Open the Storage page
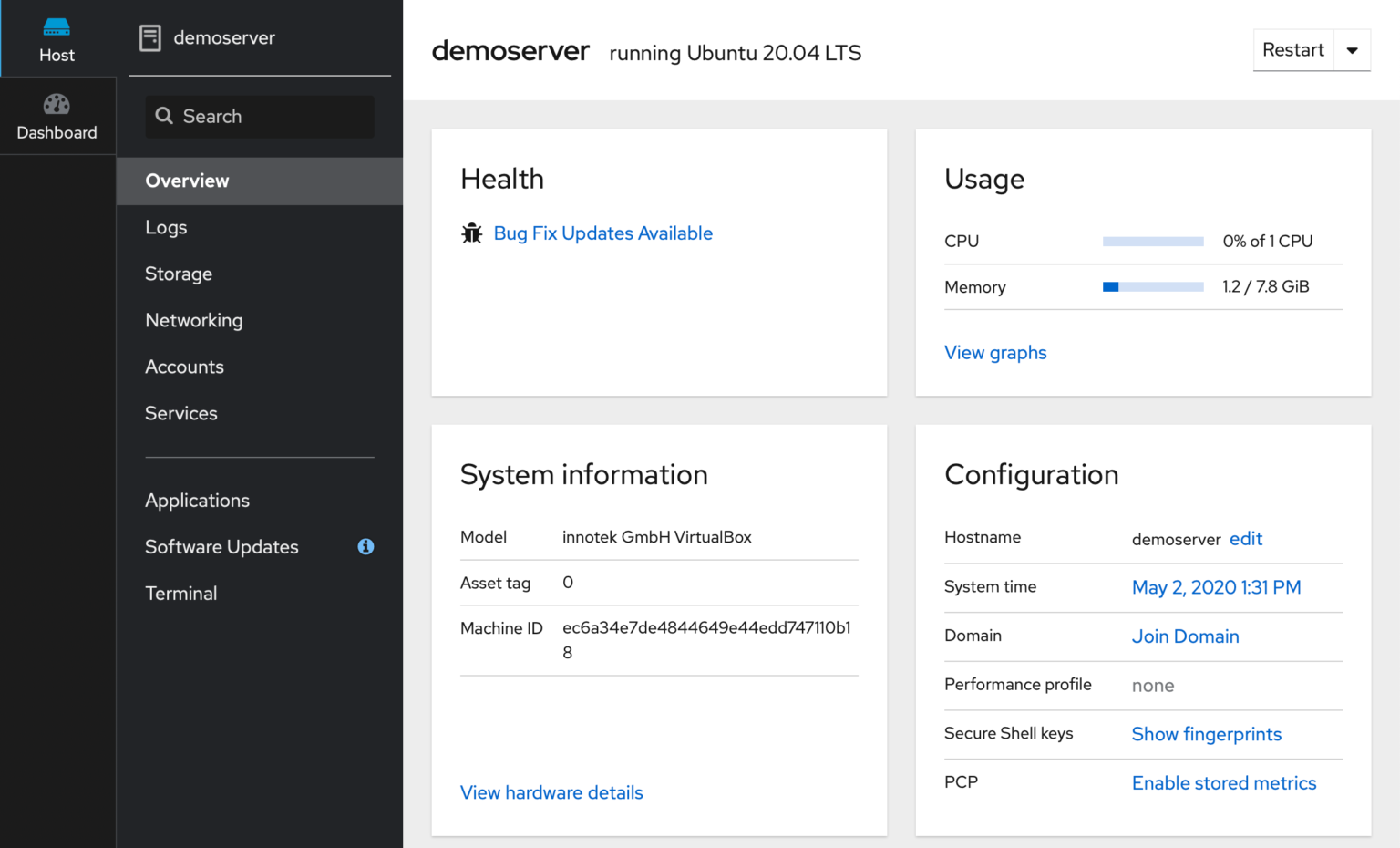The width and height of the screenshot is (1400, 848). point(179,274)
